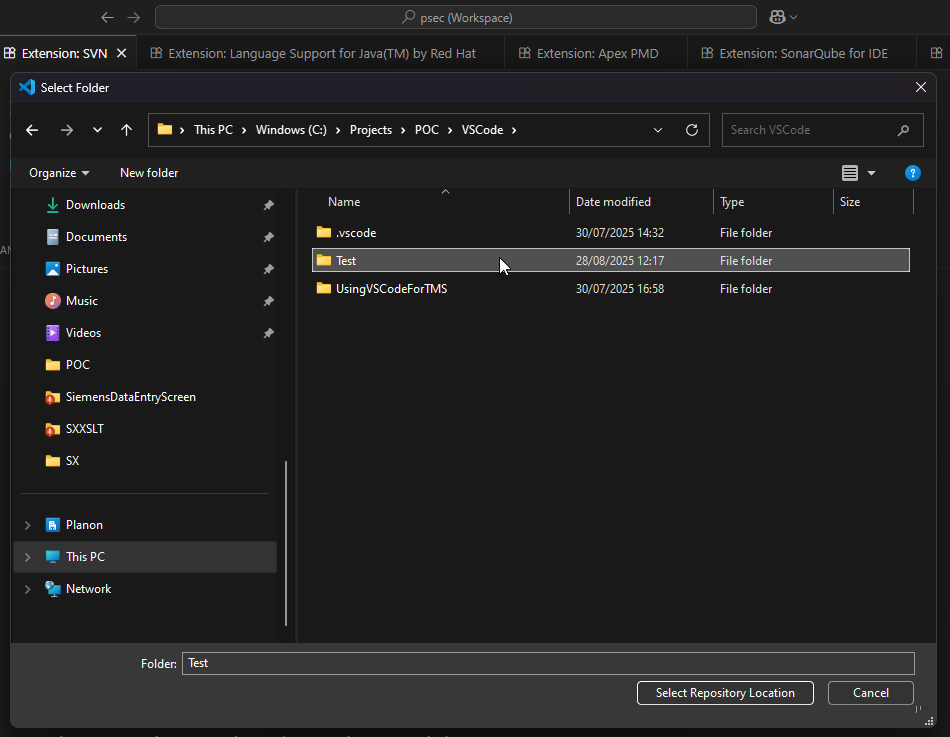The height and width of the screenshot is (737, 950).
Task: Close the Extension: SVN tab
Action: tap(121, 54)
